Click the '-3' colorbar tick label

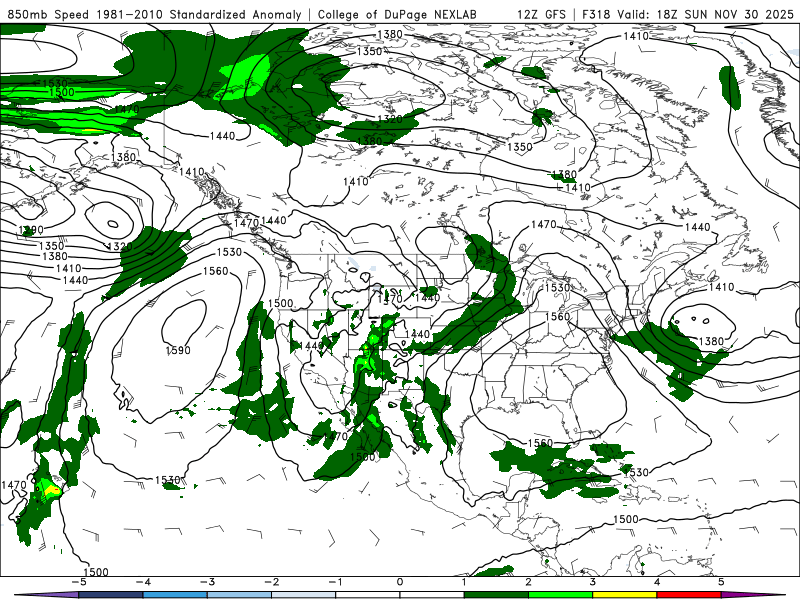pos(207,582)
